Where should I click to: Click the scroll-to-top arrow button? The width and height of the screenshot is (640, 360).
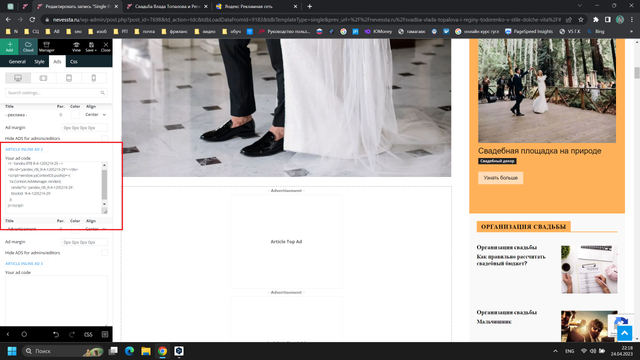624,333
